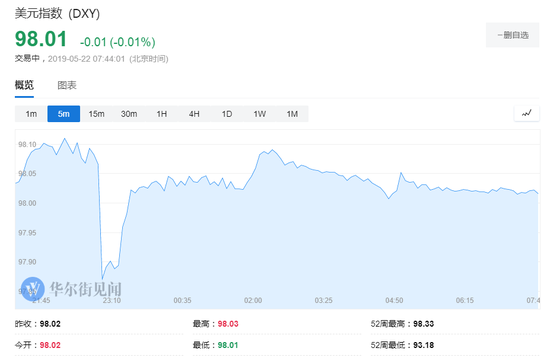Switch chart to 4H interval
550x364 pixels.
coord(194,114)
